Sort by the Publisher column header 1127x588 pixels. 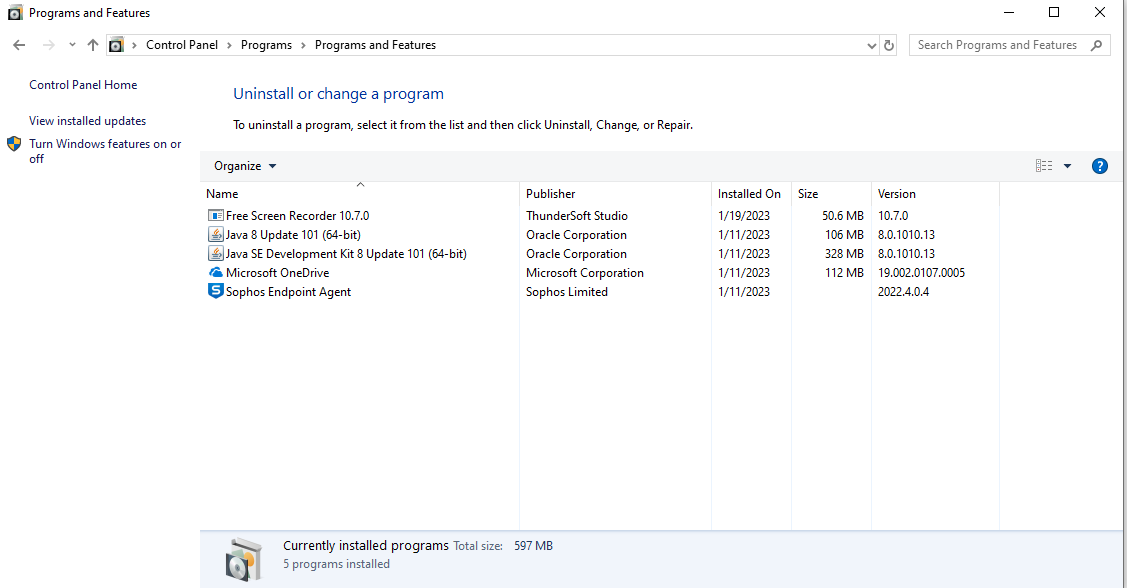point(615,194)
